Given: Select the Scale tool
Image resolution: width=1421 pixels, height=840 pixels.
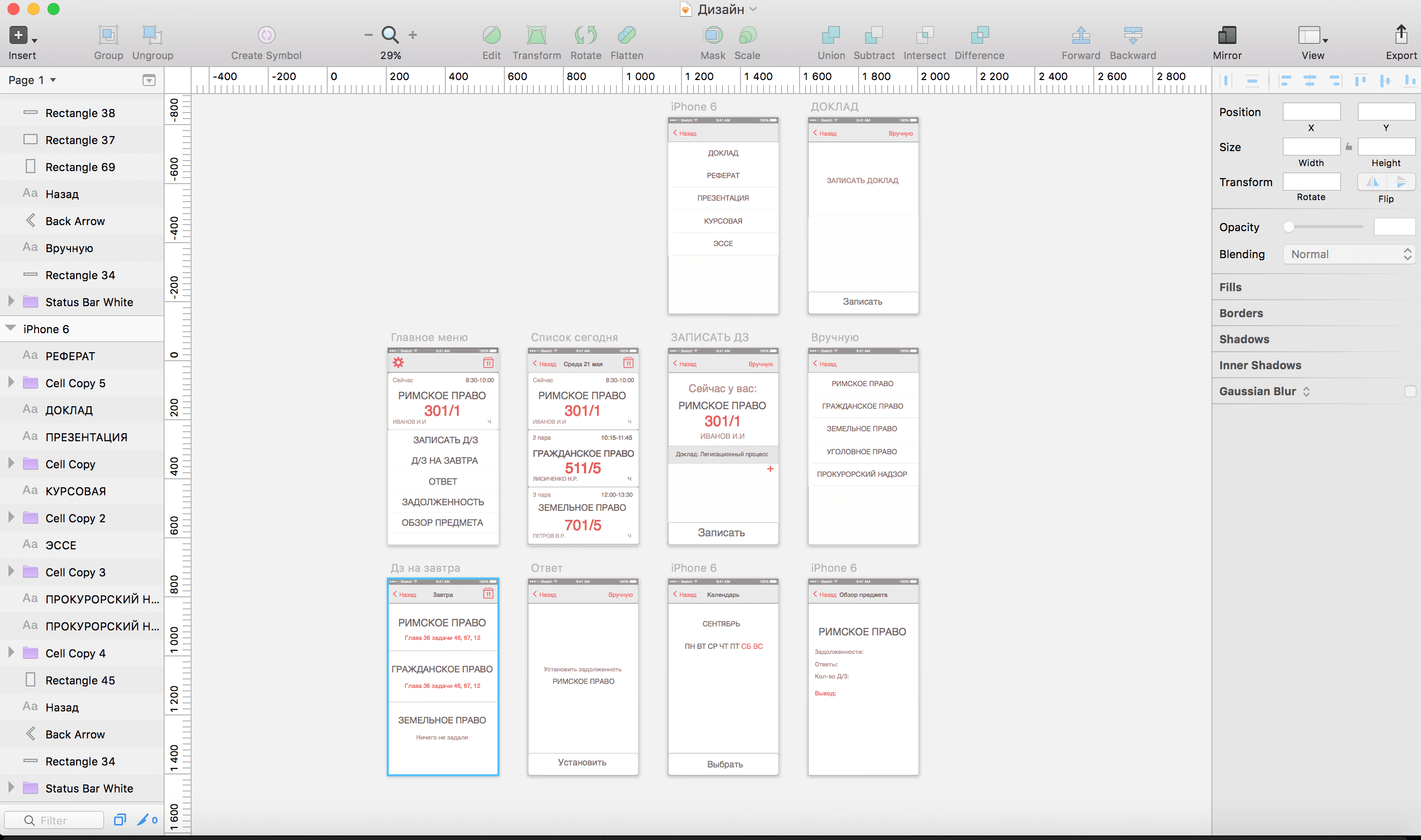Looking at the screenshot, I should (x=748, y=35).
